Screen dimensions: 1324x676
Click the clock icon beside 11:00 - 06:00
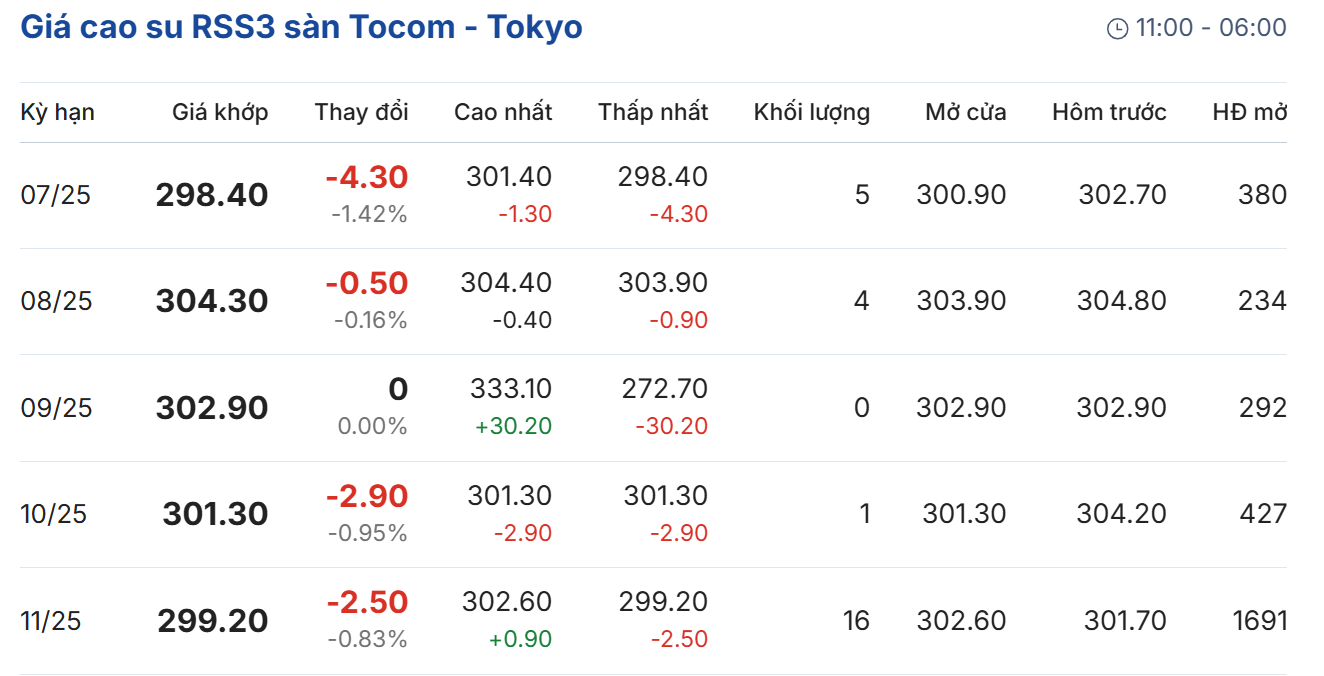(1117, 29)
